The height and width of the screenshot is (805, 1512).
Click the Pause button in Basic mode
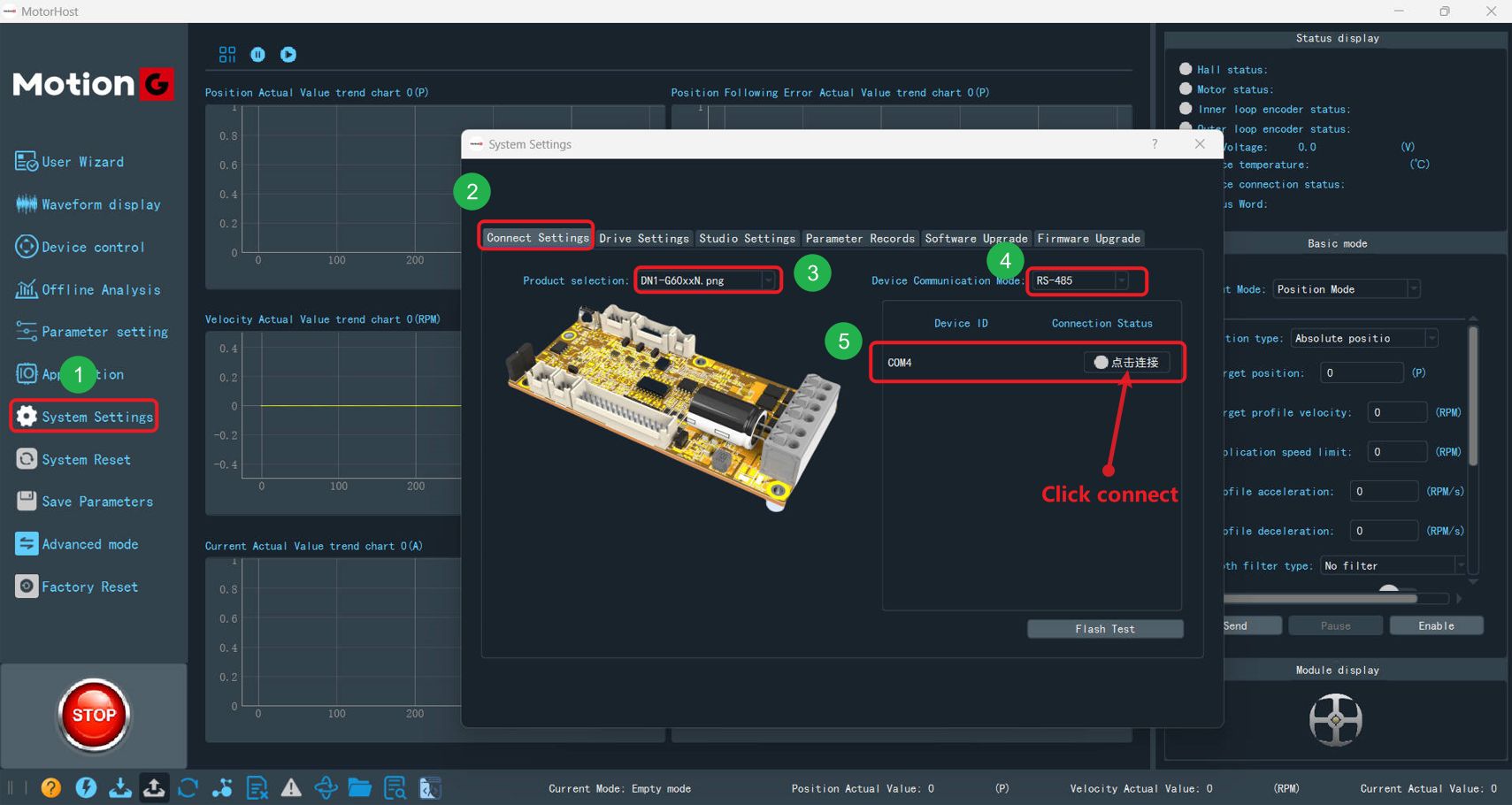(x=1335, y=625)
